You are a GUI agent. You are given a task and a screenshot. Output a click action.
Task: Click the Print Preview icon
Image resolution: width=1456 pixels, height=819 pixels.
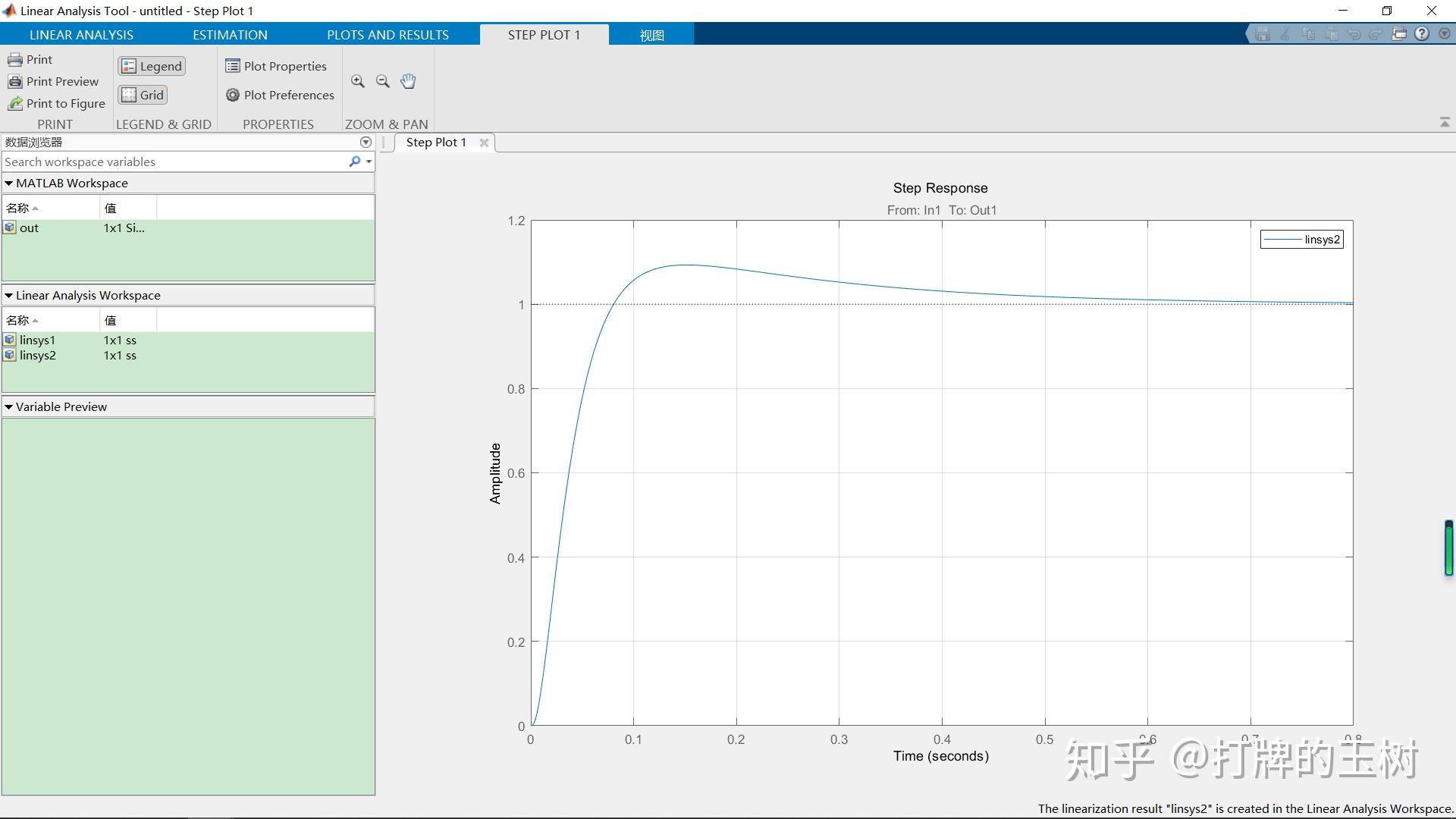click(16, 81)
